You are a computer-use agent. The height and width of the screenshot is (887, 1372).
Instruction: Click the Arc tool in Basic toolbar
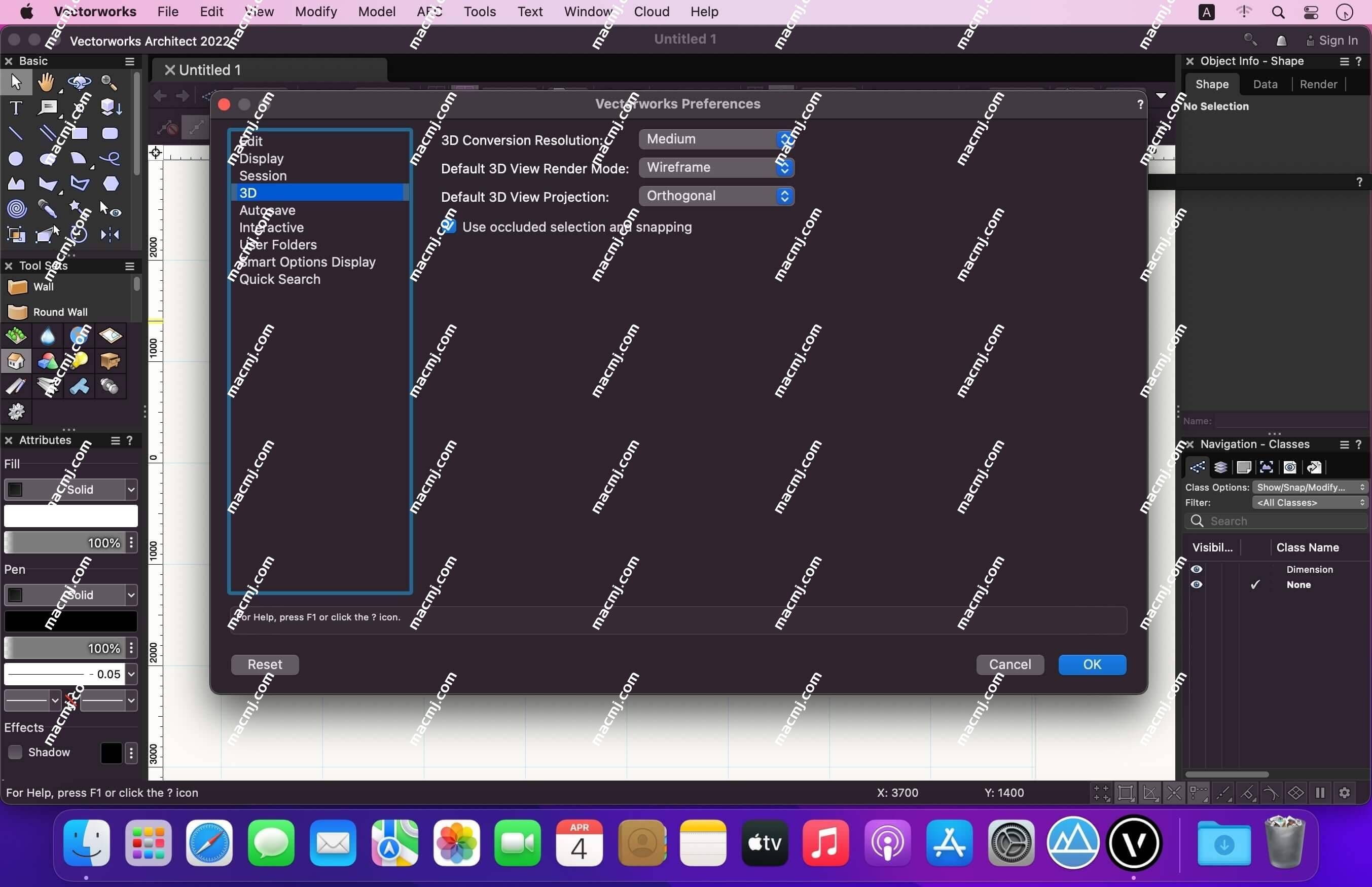coord(78,158)
